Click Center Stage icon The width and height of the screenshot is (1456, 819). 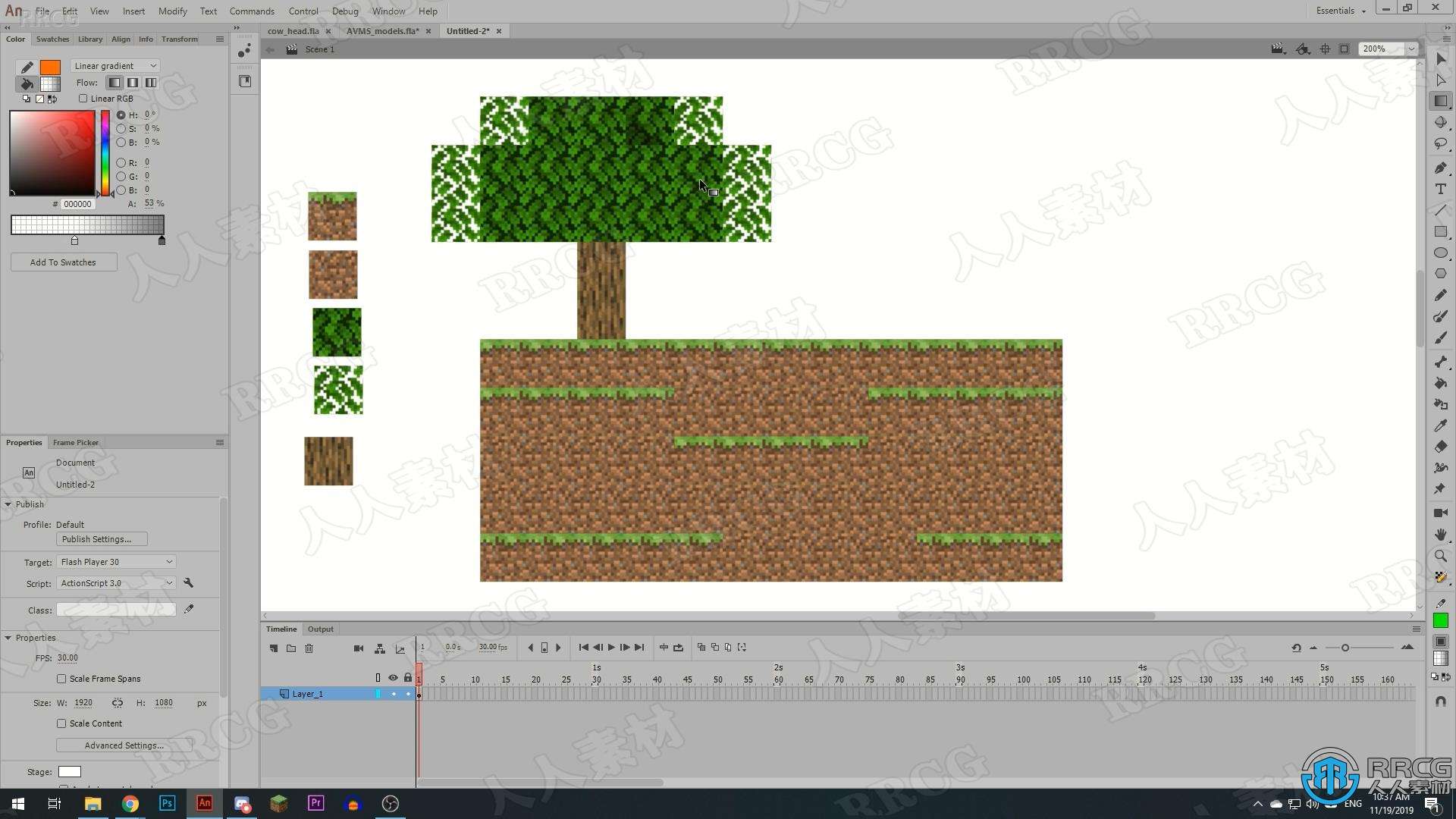point(1325,49)
